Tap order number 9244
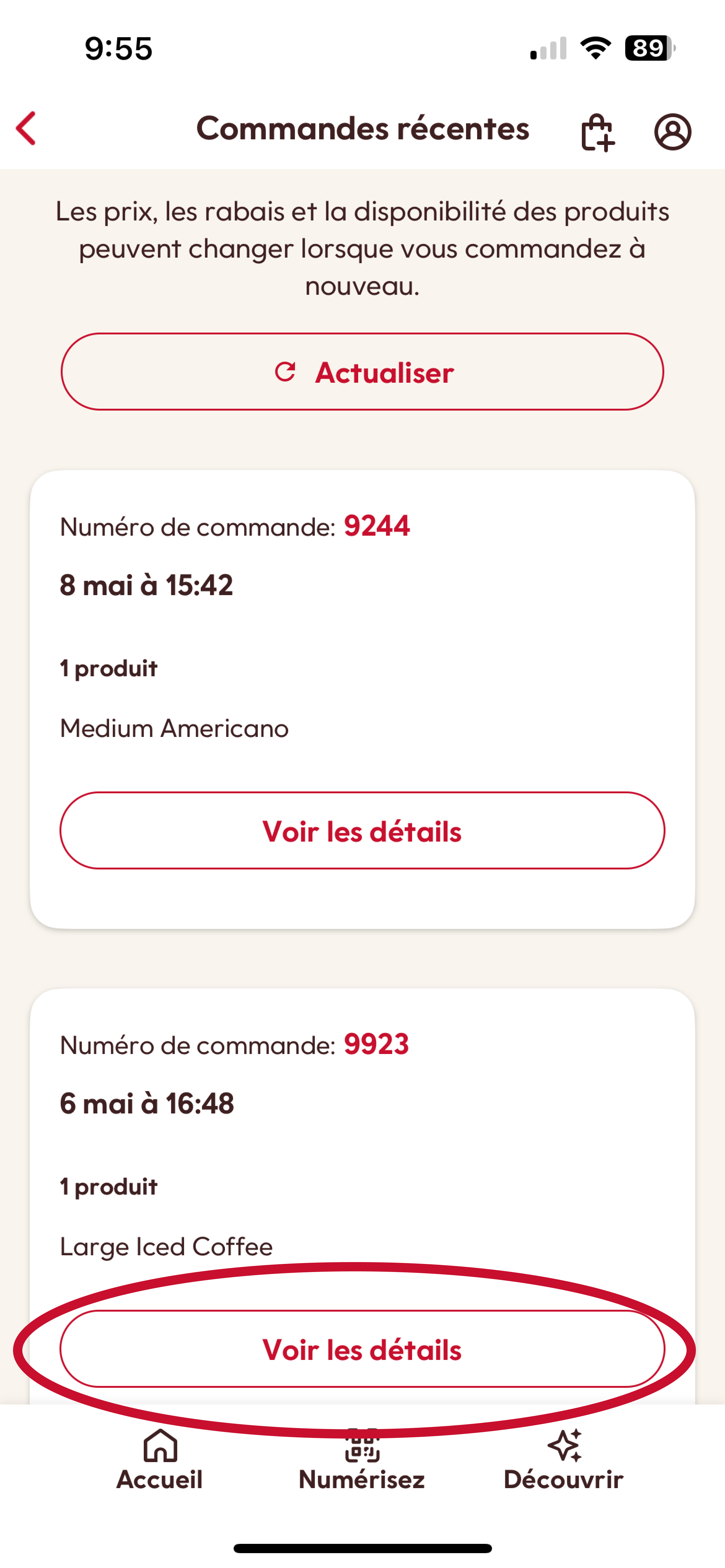The height and width of the screenshot is (1568, 725). (x=376, y=526)
